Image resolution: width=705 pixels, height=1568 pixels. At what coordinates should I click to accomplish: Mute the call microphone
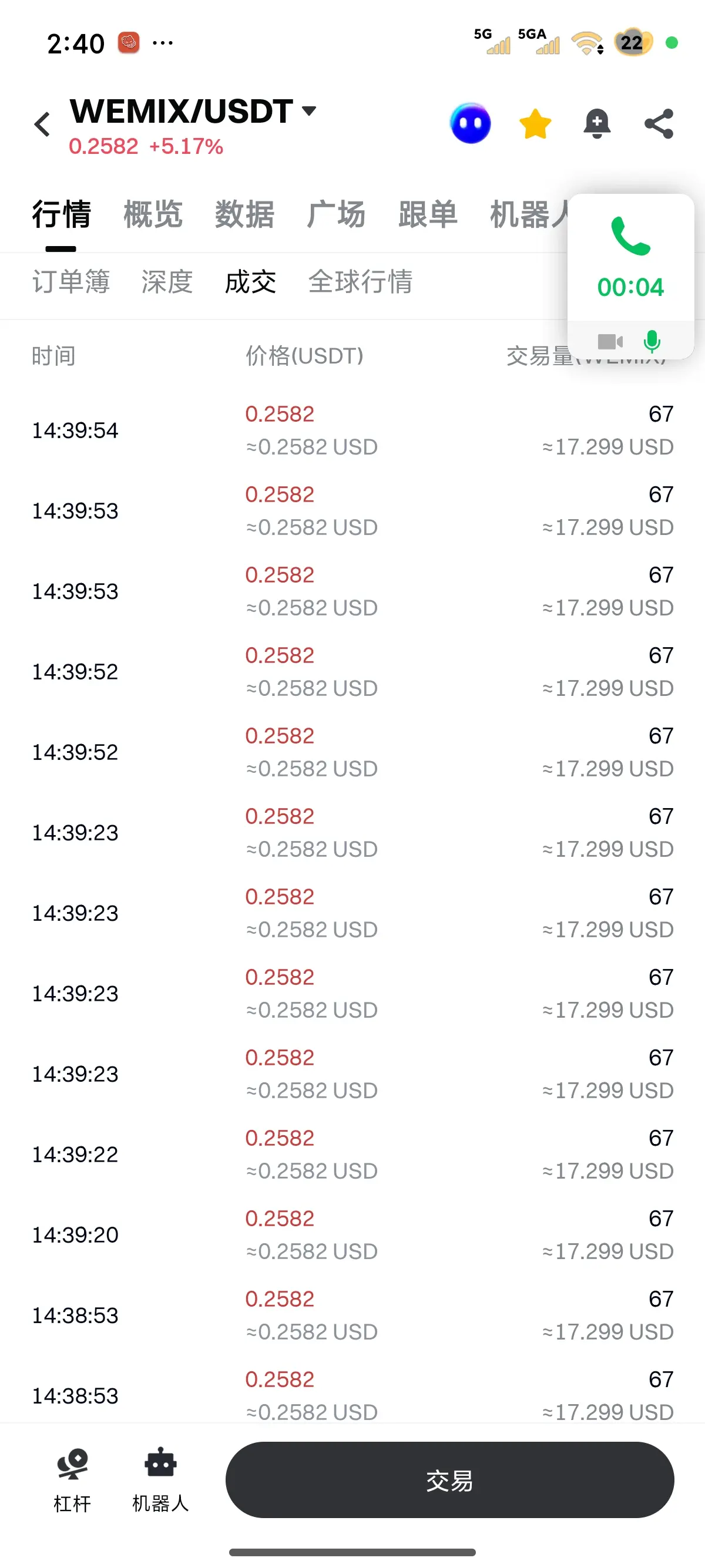[x=652, y=341]
